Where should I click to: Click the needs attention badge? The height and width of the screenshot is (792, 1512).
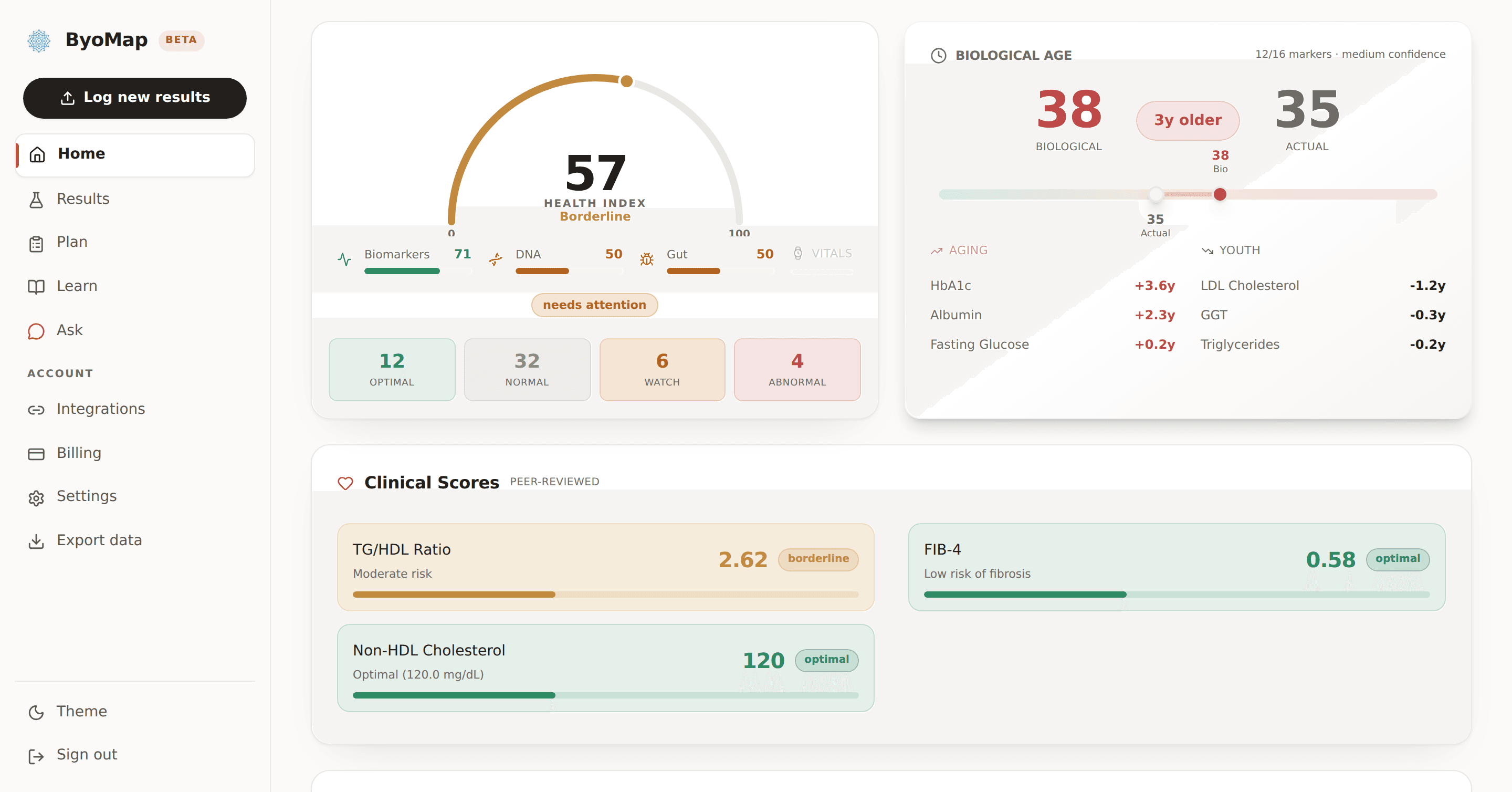click(x=595, y=305)
